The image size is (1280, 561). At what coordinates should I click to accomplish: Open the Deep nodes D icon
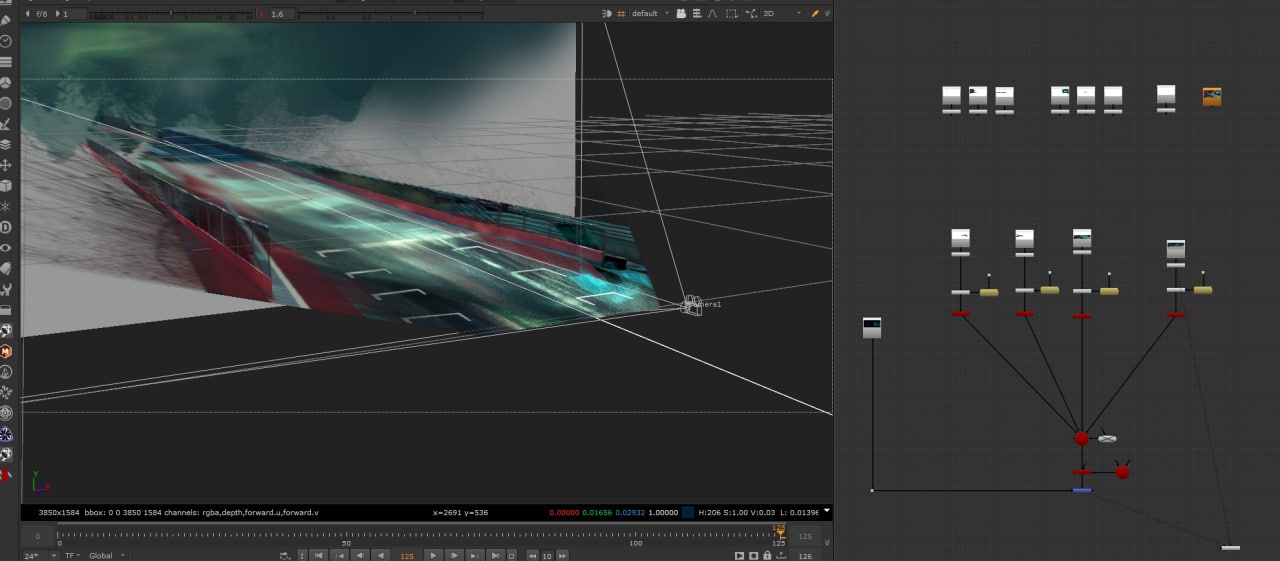[6, 228]
